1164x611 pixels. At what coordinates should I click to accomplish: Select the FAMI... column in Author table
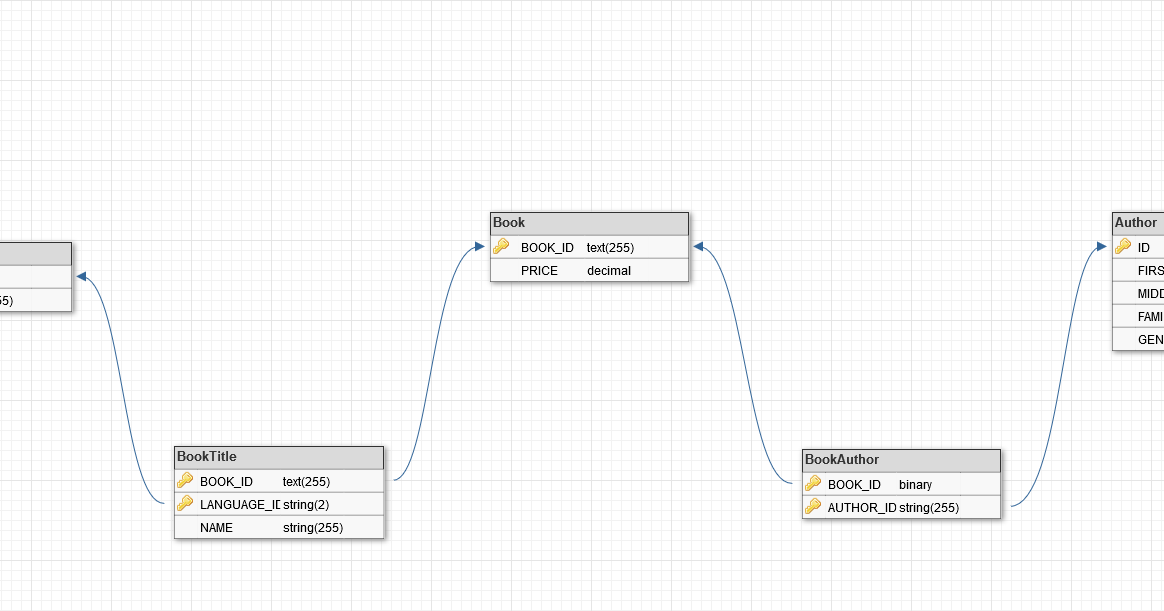[x=1151, y=317]
